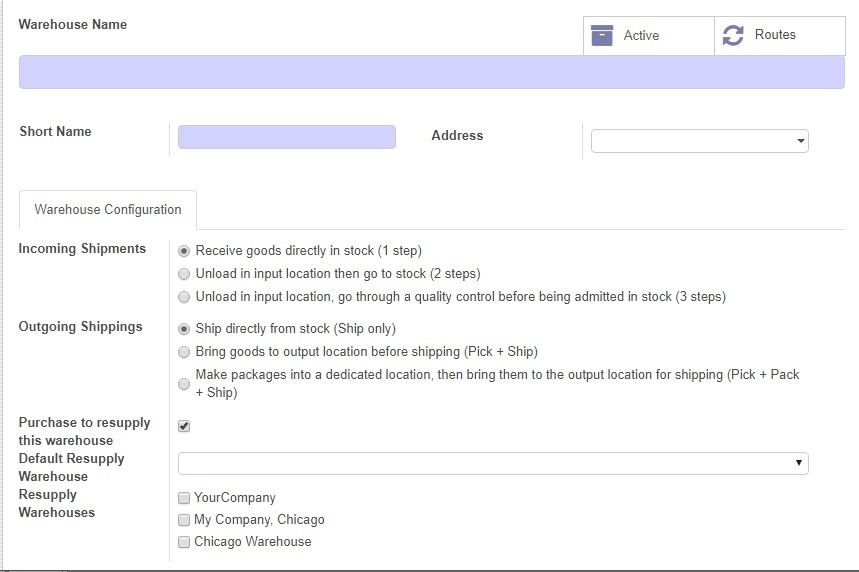Click the Short Name label

(55, 131)
